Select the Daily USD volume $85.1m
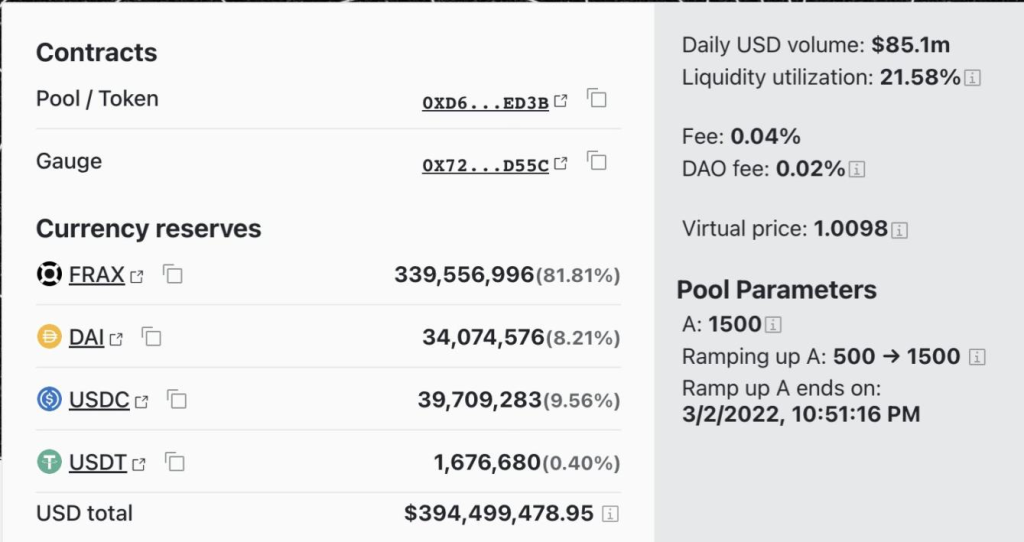Image resolution: width=1024 pixels, height=542 pixels. 910,44
